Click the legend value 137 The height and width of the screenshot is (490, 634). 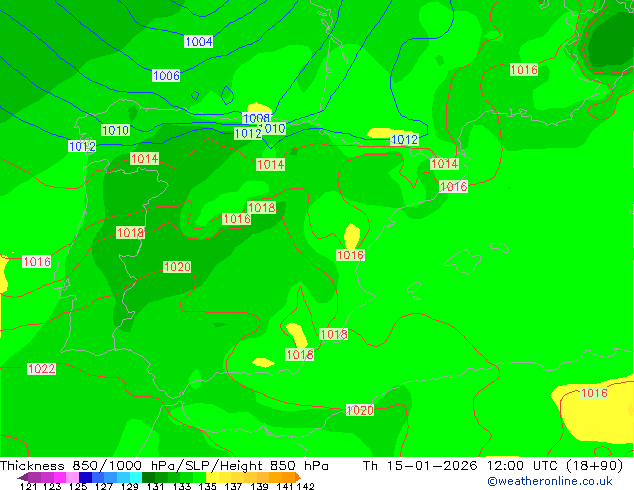click(x=233, y=486)
